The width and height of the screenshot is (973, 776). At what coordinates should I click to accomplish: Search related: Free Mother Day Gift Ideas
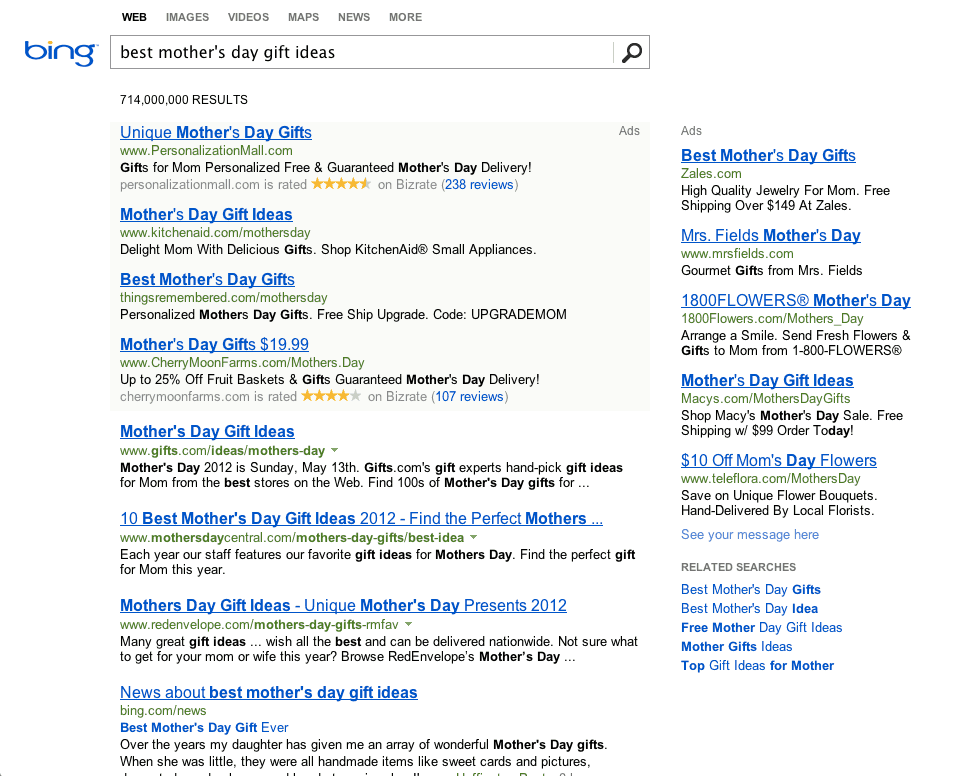click(761, 628)
